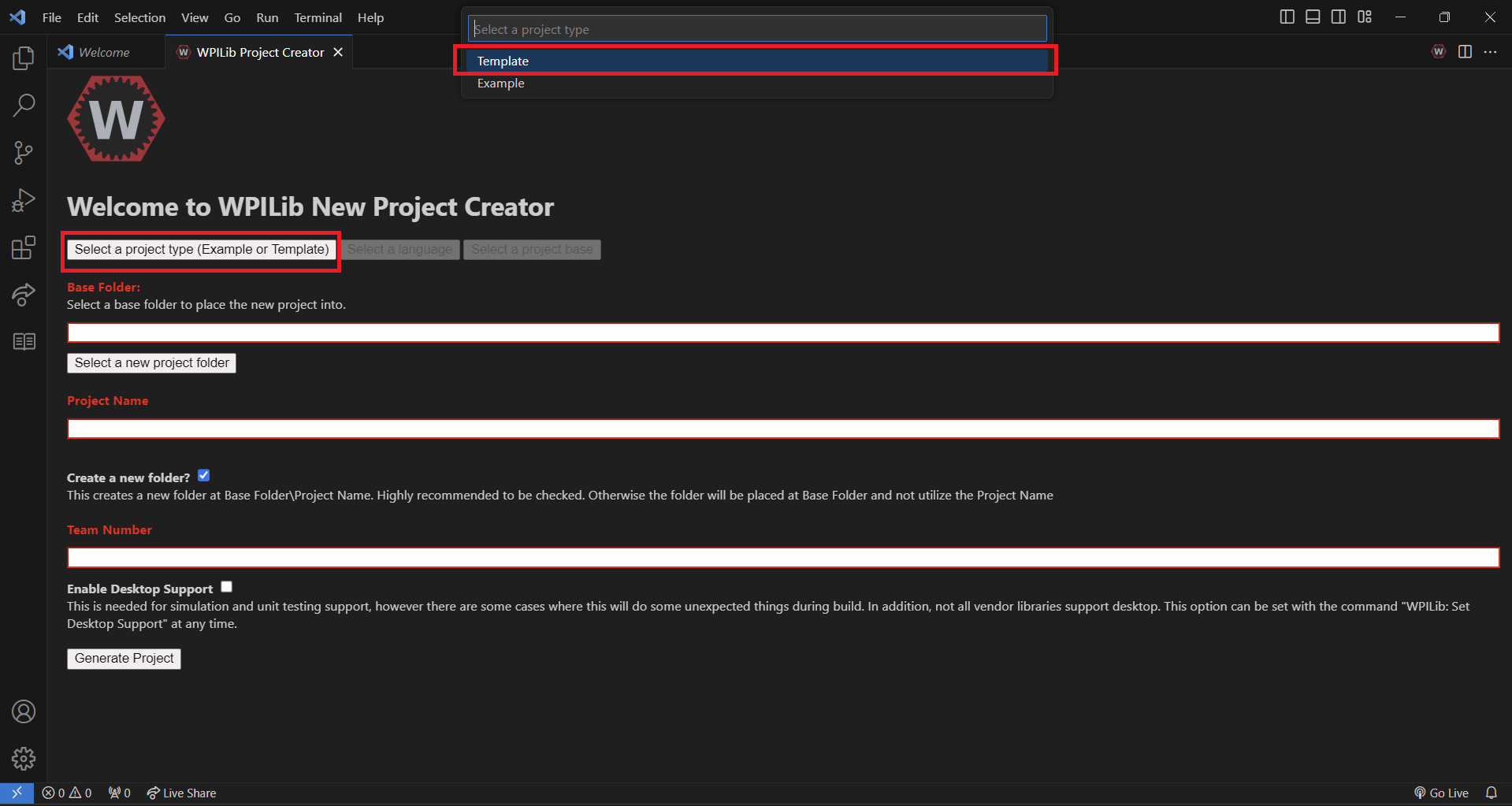The image size is (1512, 806).
Task: Toggle the Create a new folder checkbox
Action: pos(204,475)
